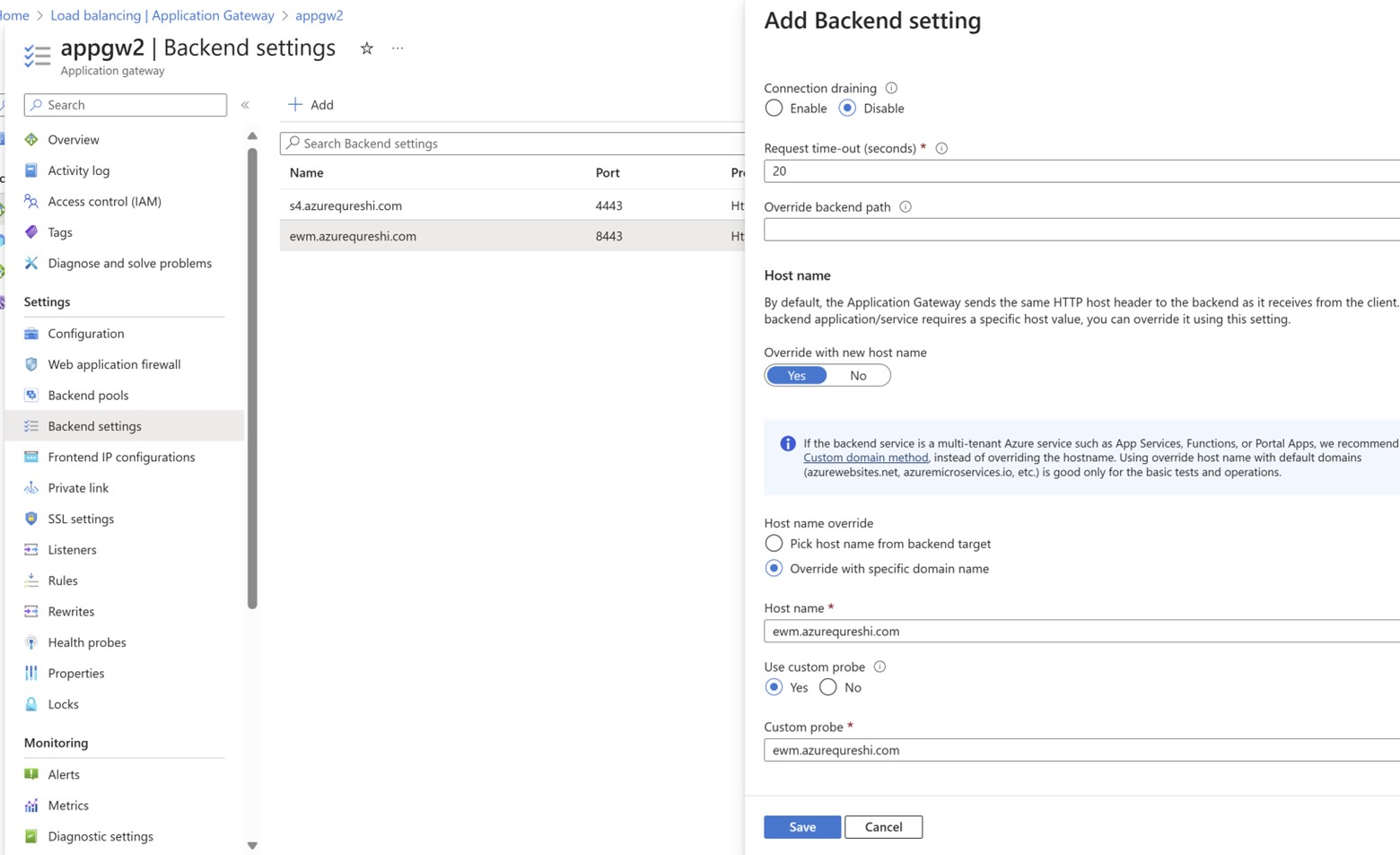Click the Use custom probe info icon
1400x855 pixels.
point(879,667)
